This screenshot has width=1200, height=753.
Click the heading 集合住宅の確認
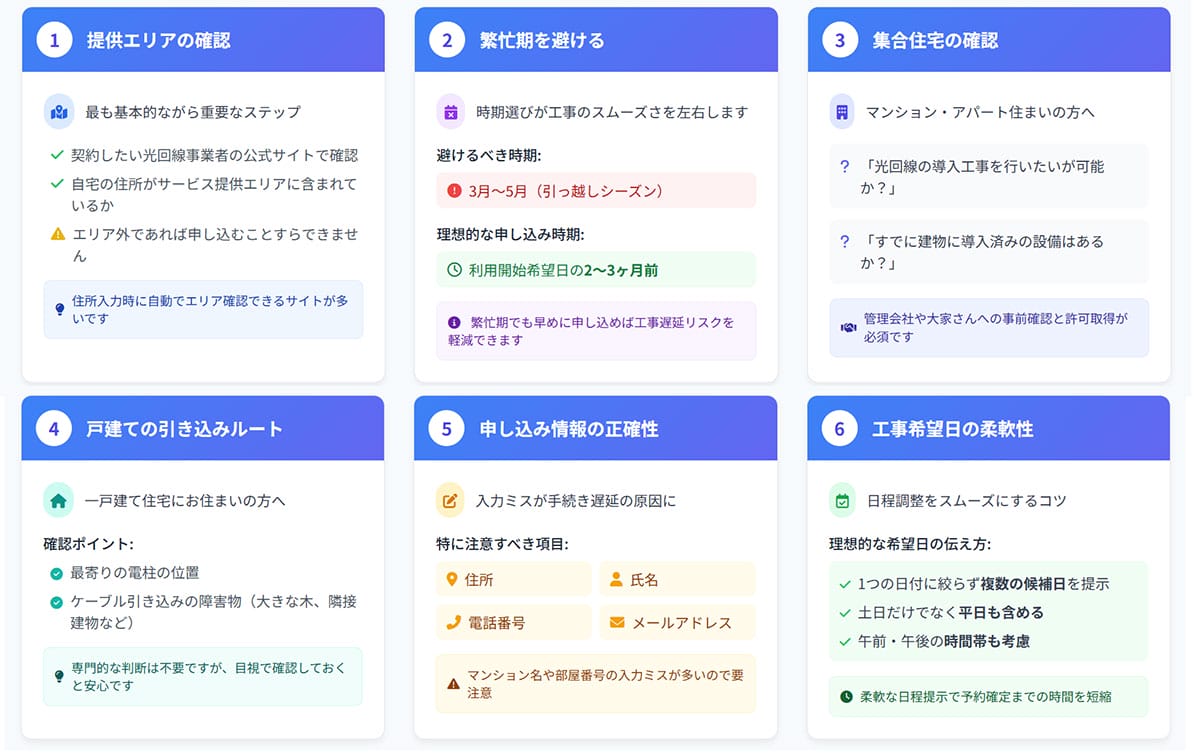(935, 41)
